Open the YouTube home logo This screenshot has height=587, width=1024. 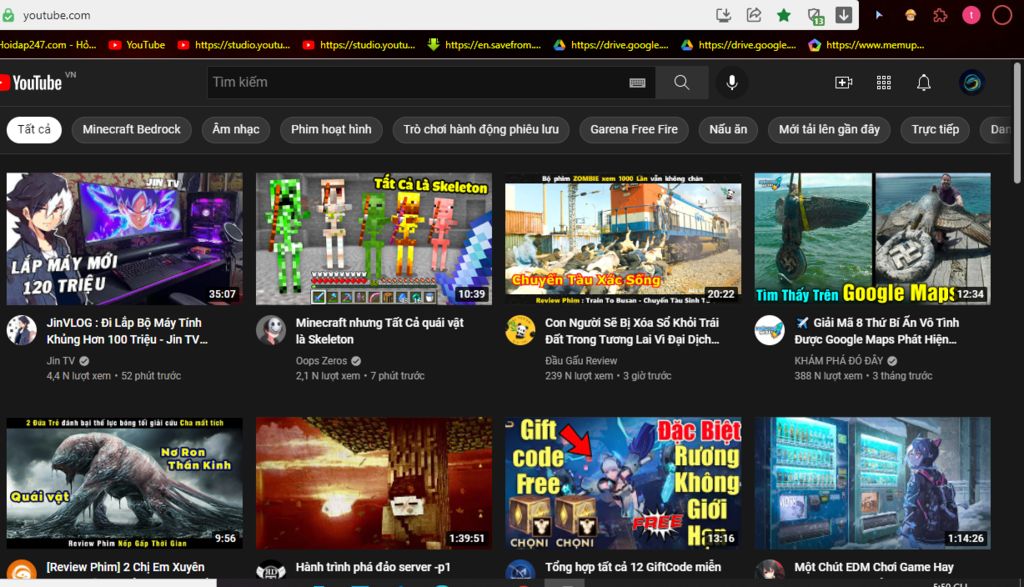click(31, 82)
